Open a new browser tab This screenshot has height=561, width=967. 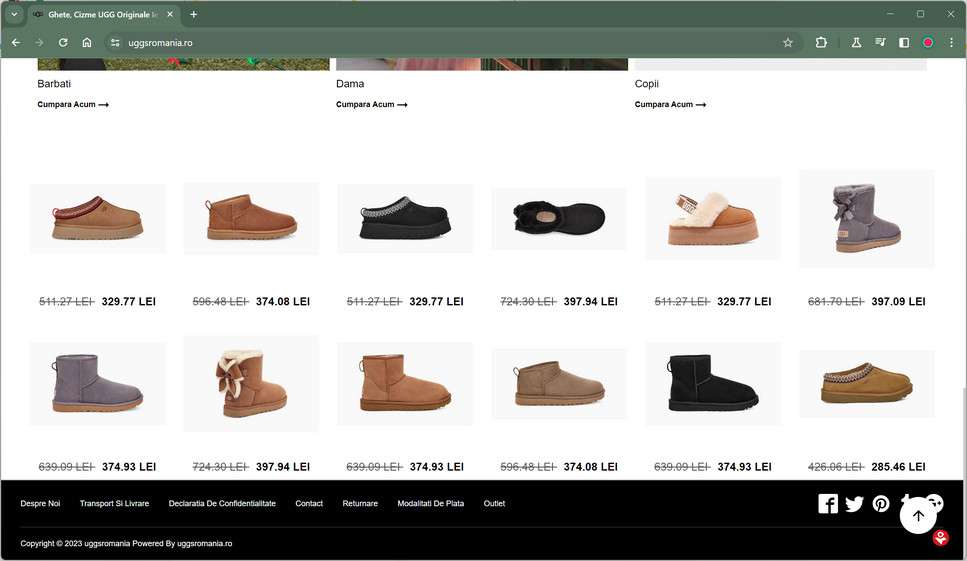click(194, 14)
